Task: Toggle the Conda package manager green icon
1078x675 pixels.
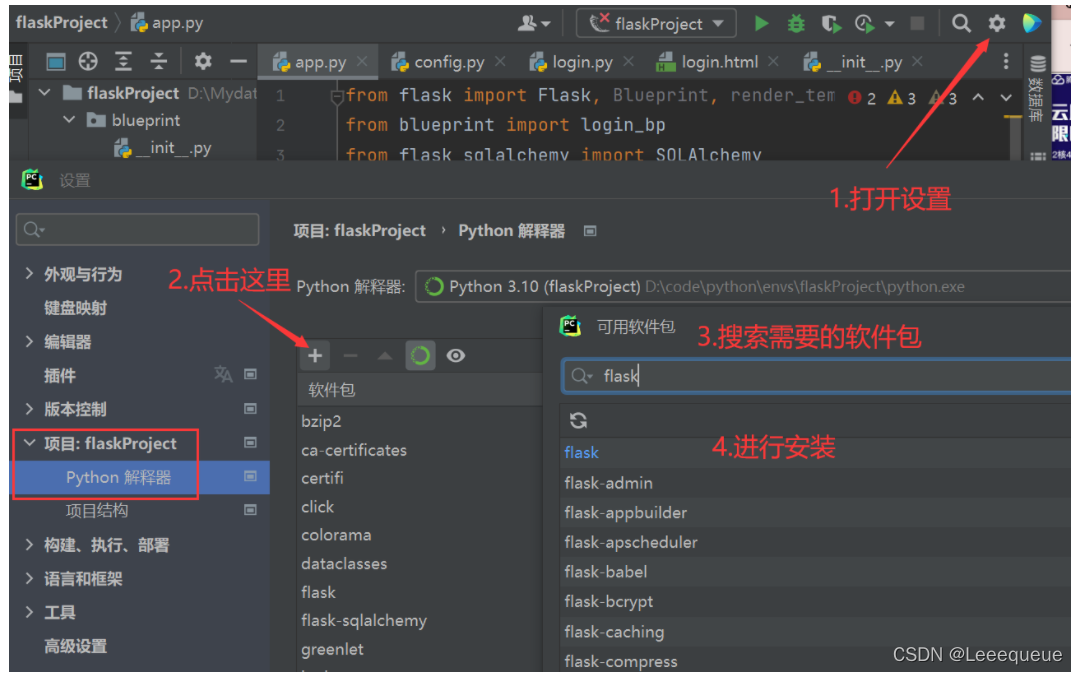Action: pyautogui.click(x=420, y=355)
